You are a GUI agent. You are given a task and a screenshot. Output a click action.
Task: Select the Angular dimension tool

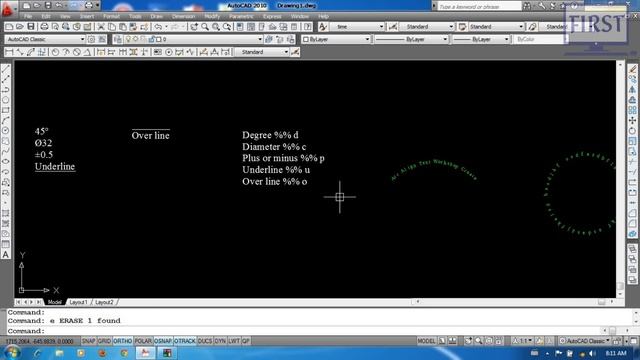[x=87, y=52]
